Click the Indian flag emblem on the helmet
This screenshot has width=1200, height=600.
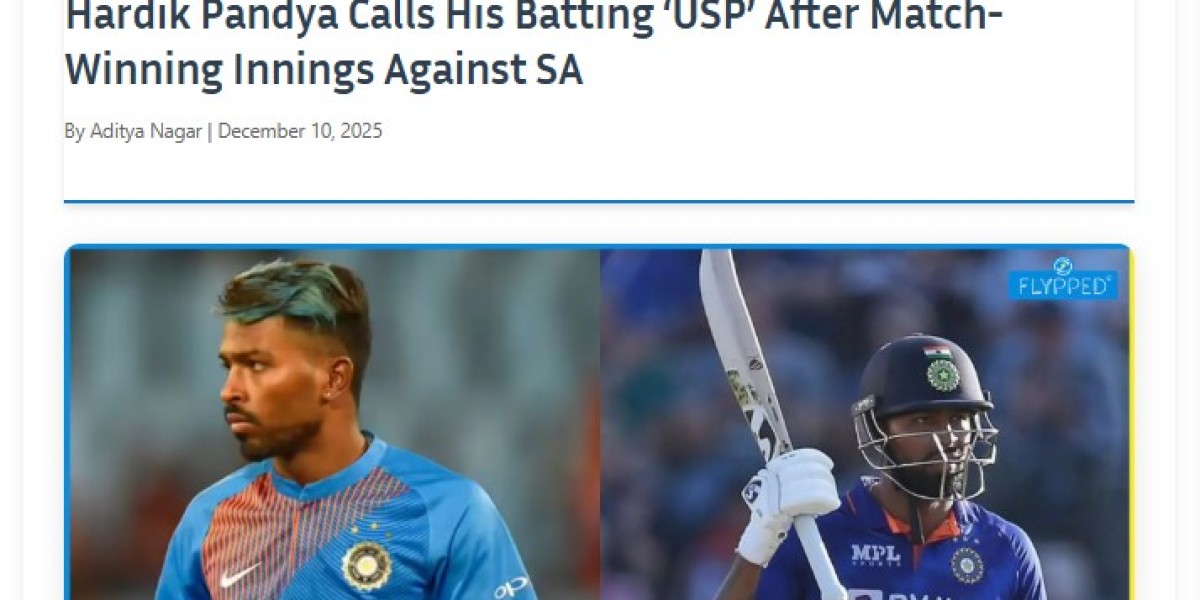point(937,352)
